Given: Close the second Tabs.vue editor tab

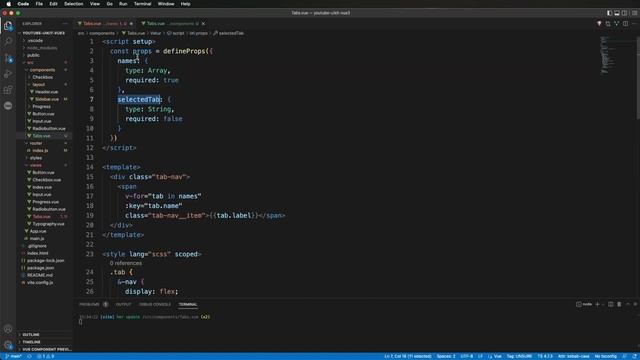Looking at the screenshot, I should pos(203,24).
